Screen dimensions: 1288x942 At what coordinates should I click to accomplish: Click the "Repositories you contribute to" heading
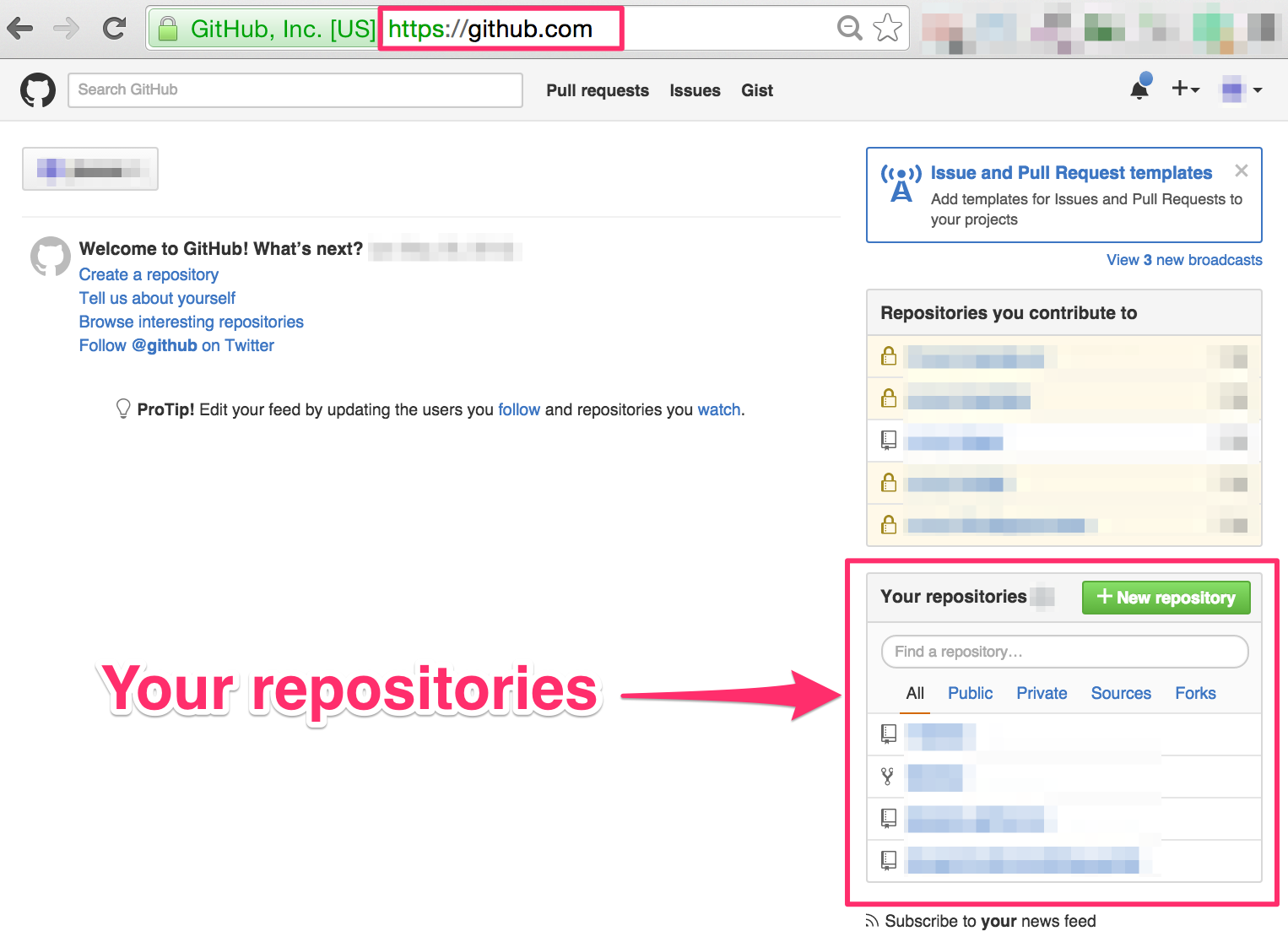pos(1009,313)
